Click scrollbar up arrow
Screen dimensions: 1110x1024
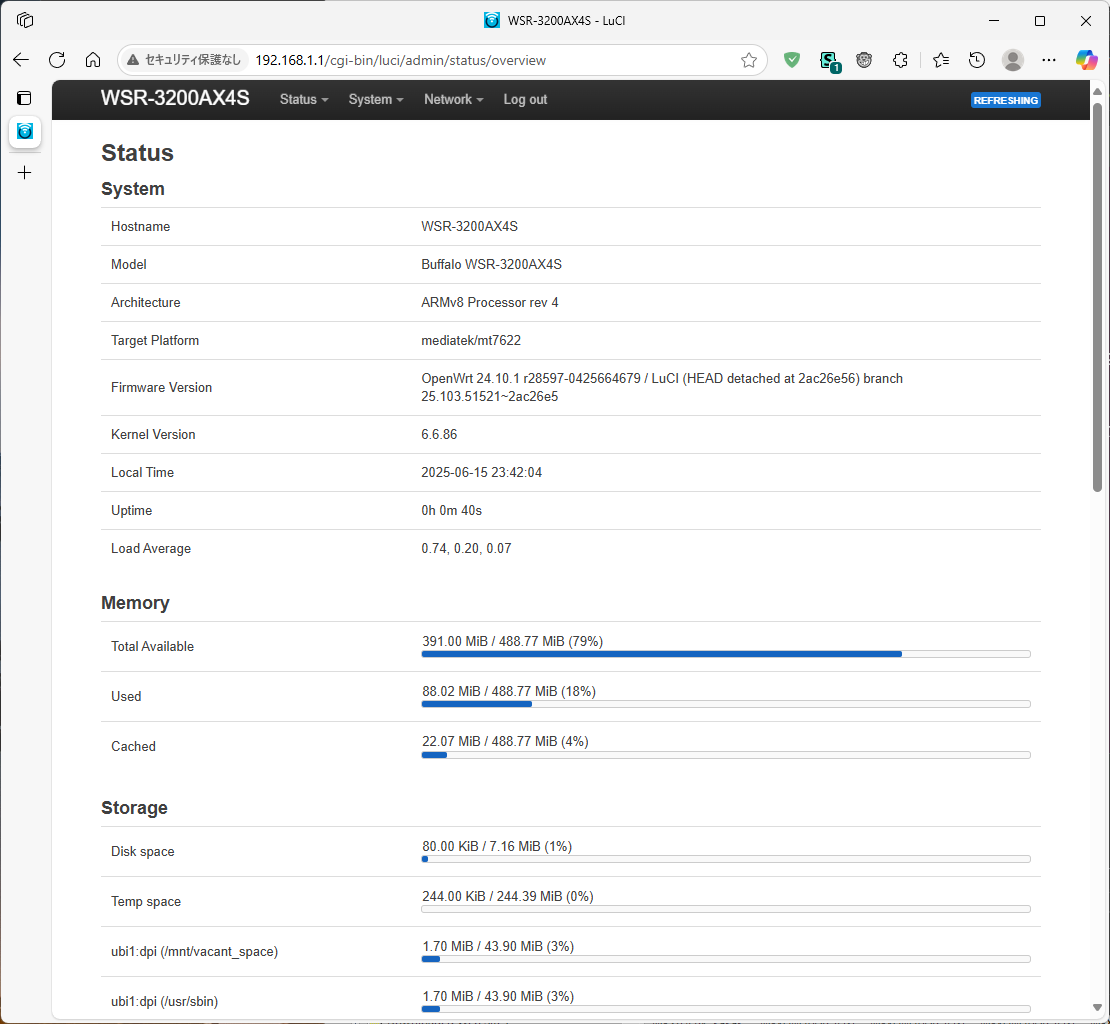1097,91
